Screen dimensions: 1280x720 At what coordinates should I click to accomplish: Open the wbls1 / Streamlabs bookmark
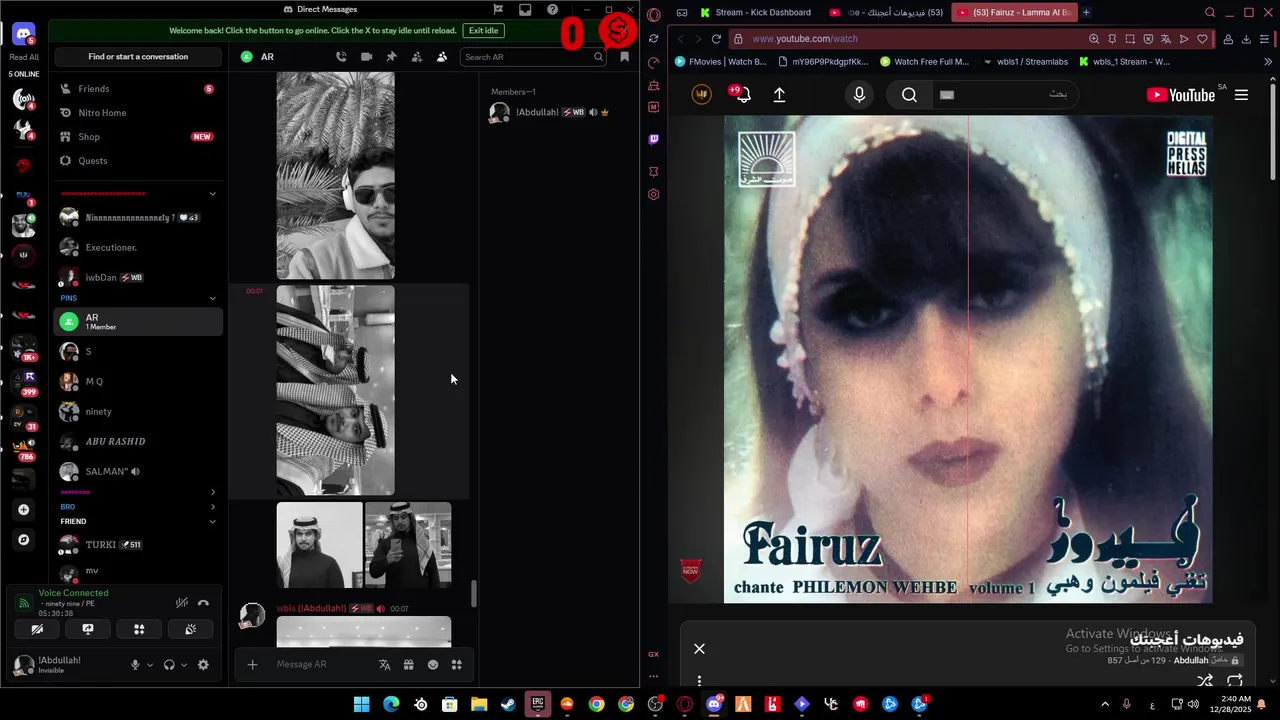[1026, 62]
